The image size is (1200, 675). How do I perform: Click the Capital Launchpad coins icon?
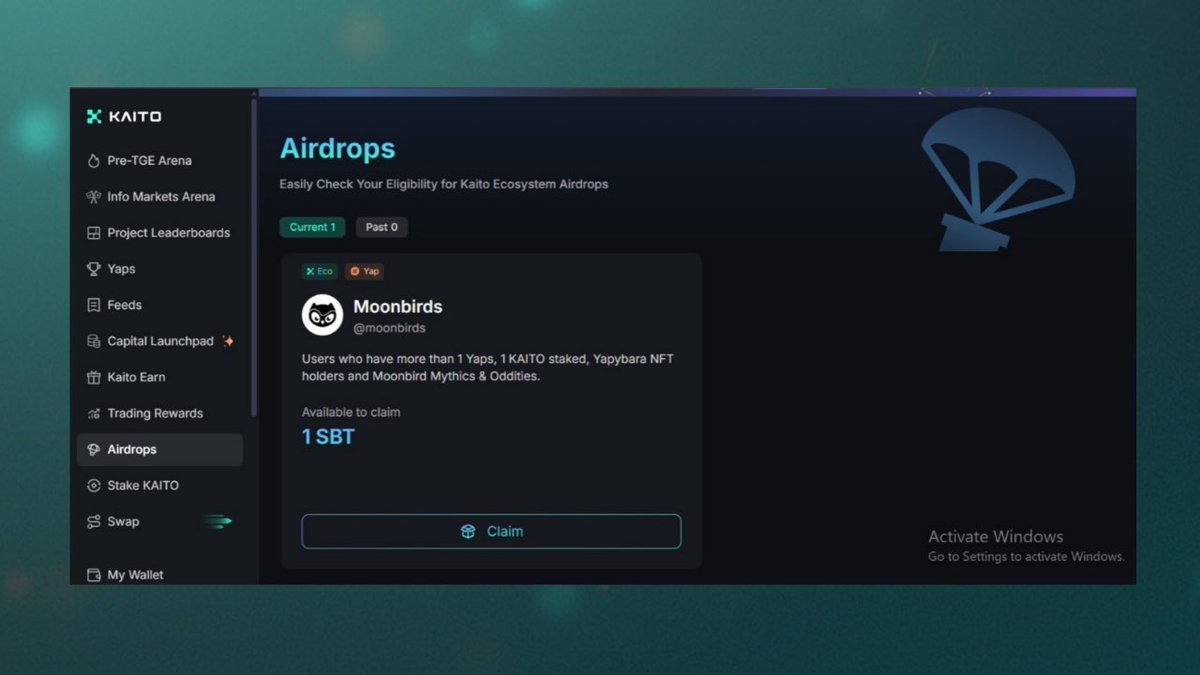pos(94,341)
